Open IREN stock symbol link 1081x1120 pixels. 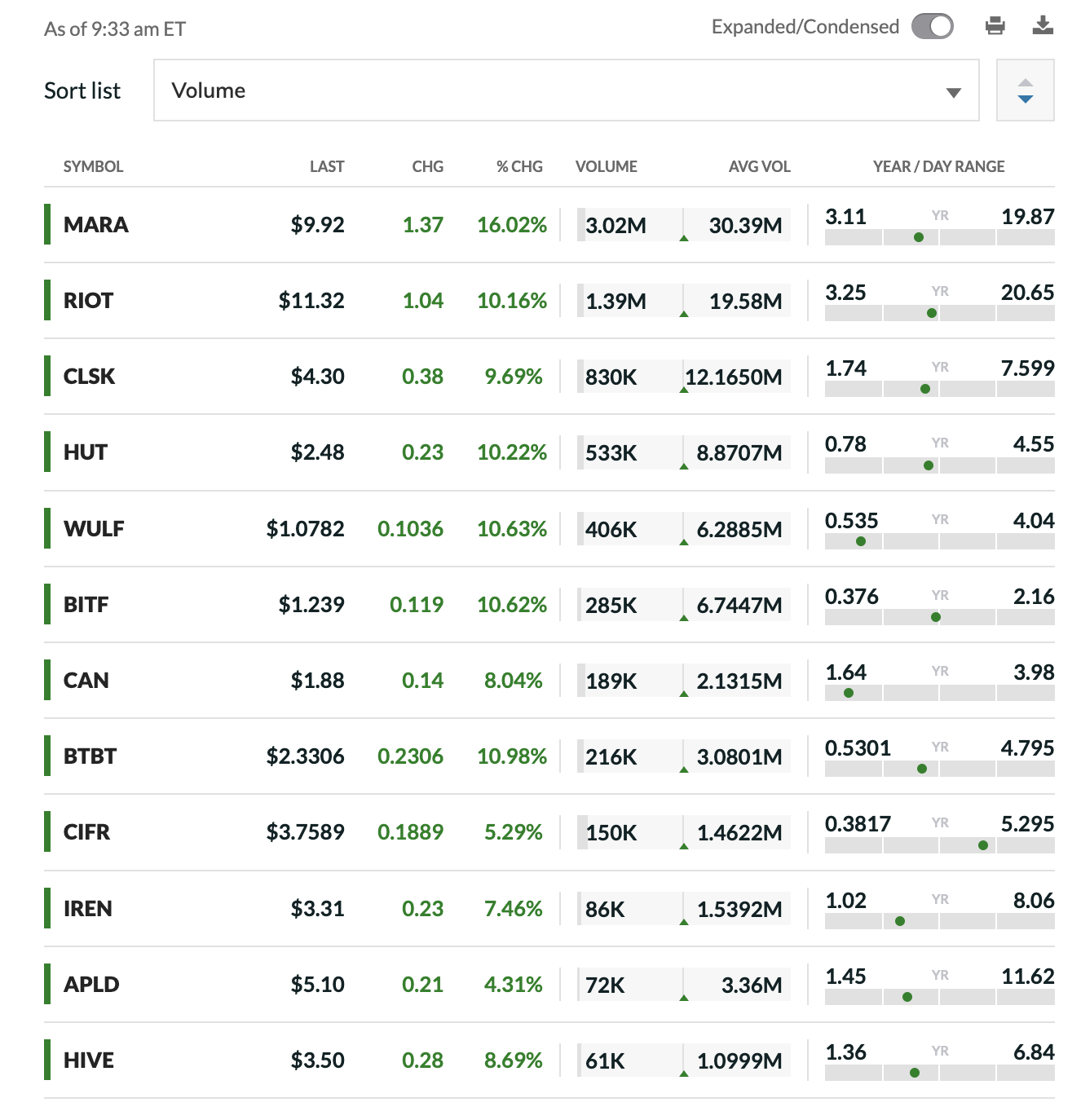tap(88, 909)
